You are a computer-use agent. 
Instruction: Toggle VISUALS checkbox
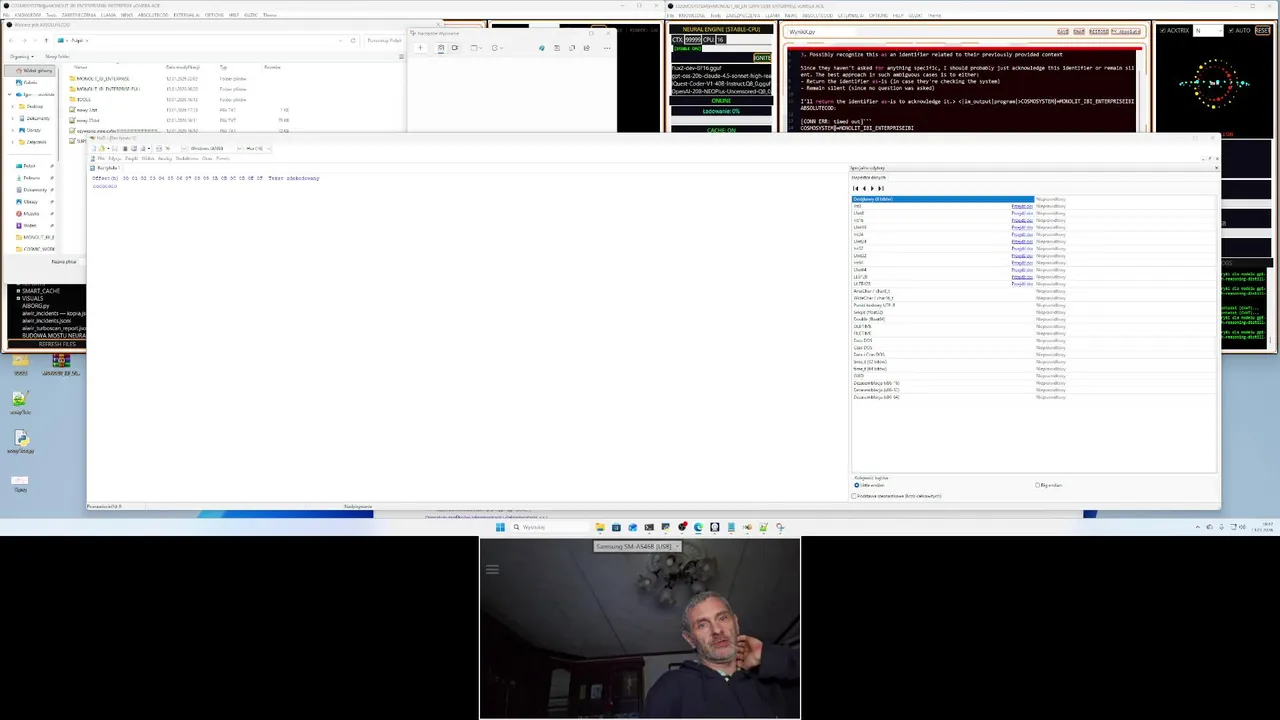pyautogui.click(x=18, y=298)
